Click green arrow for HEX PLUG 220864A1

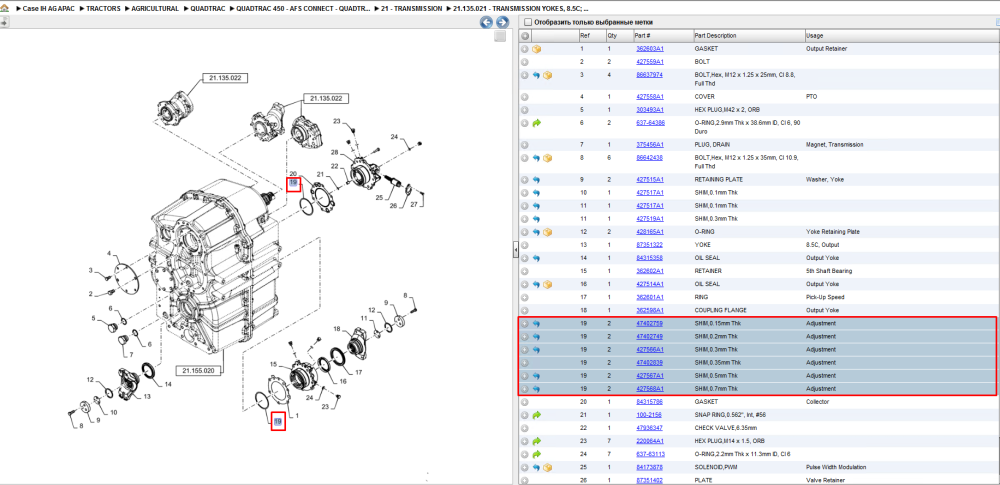click(536, 441)
